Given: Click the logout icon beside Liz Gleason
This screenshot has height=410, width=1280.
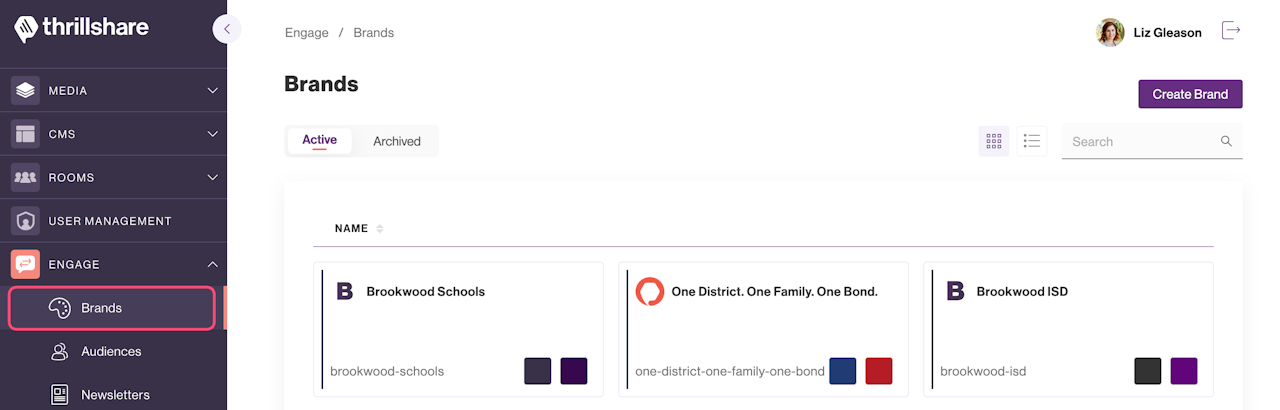Looking at the screenshot, I should pos(1231,31).
